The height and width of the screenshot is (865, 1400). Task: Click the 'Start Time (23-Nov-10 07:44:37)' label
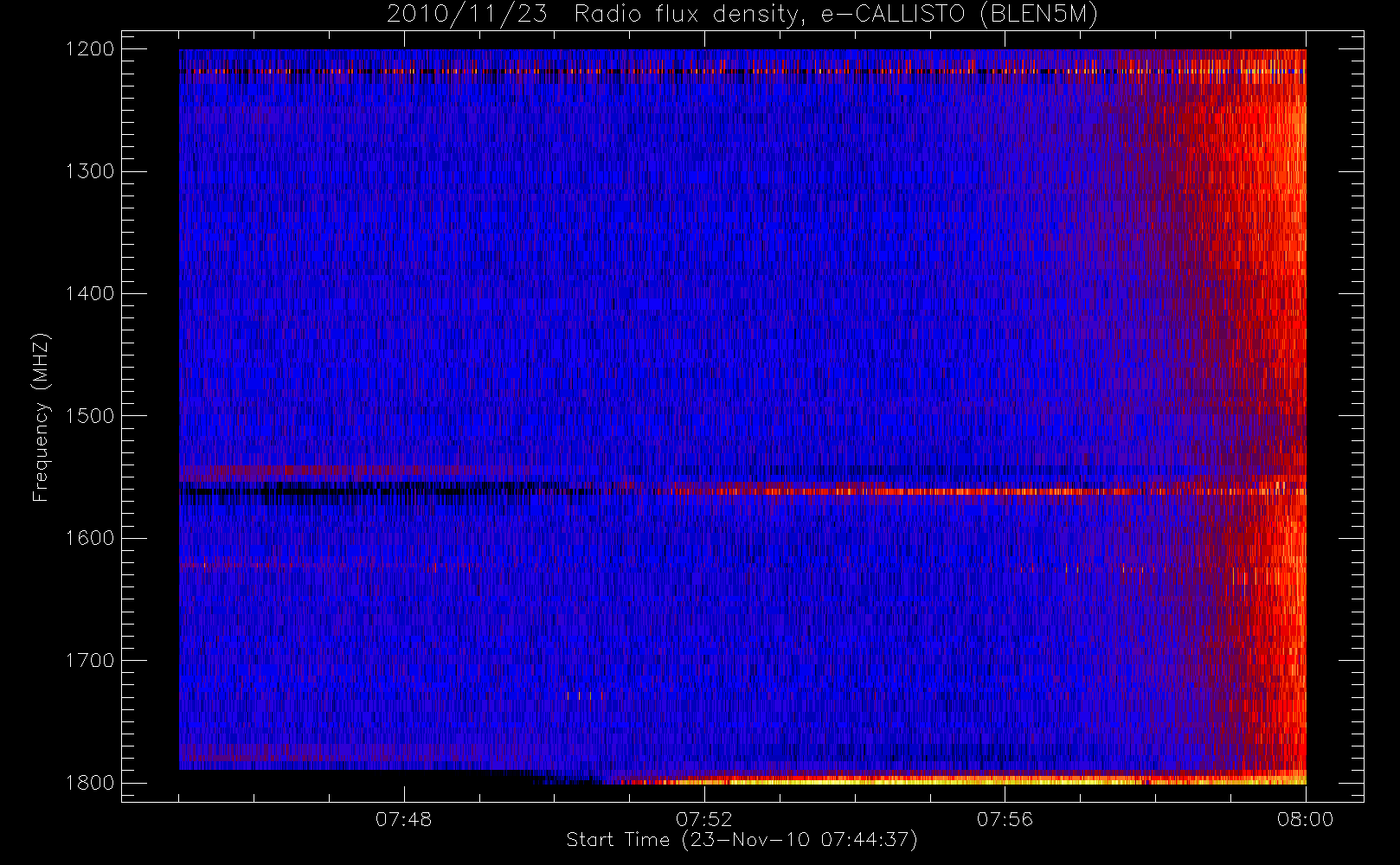742,840
